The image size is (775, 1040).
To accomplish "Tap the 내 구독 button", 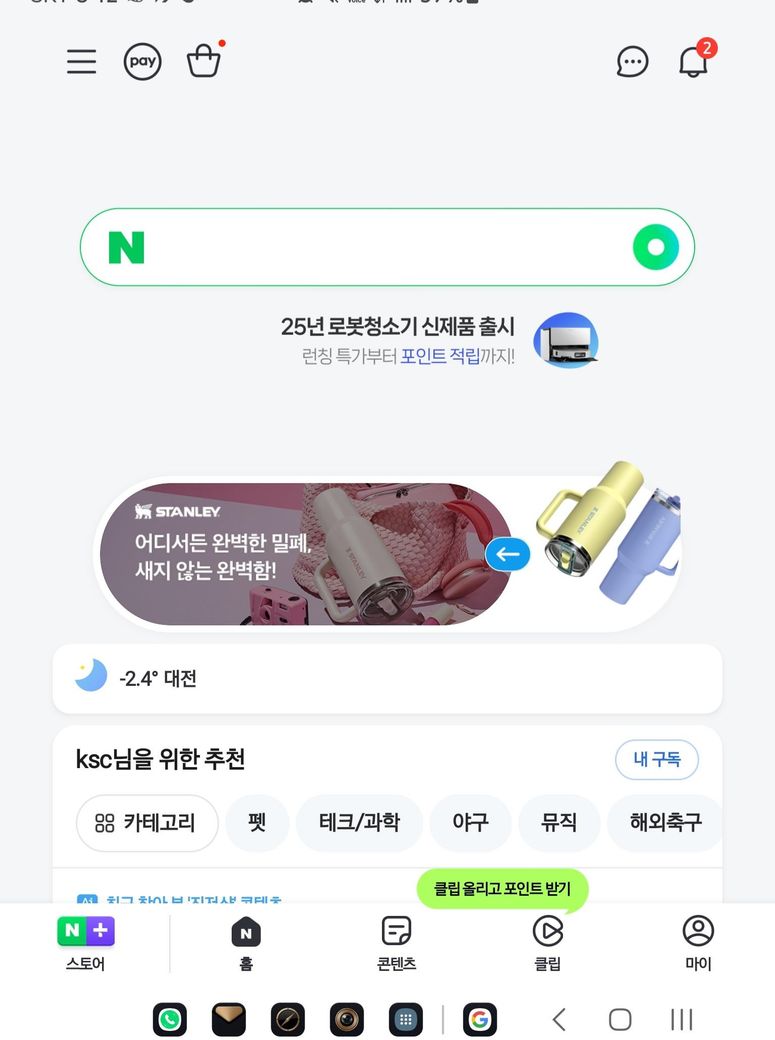I will coord(657,759).
